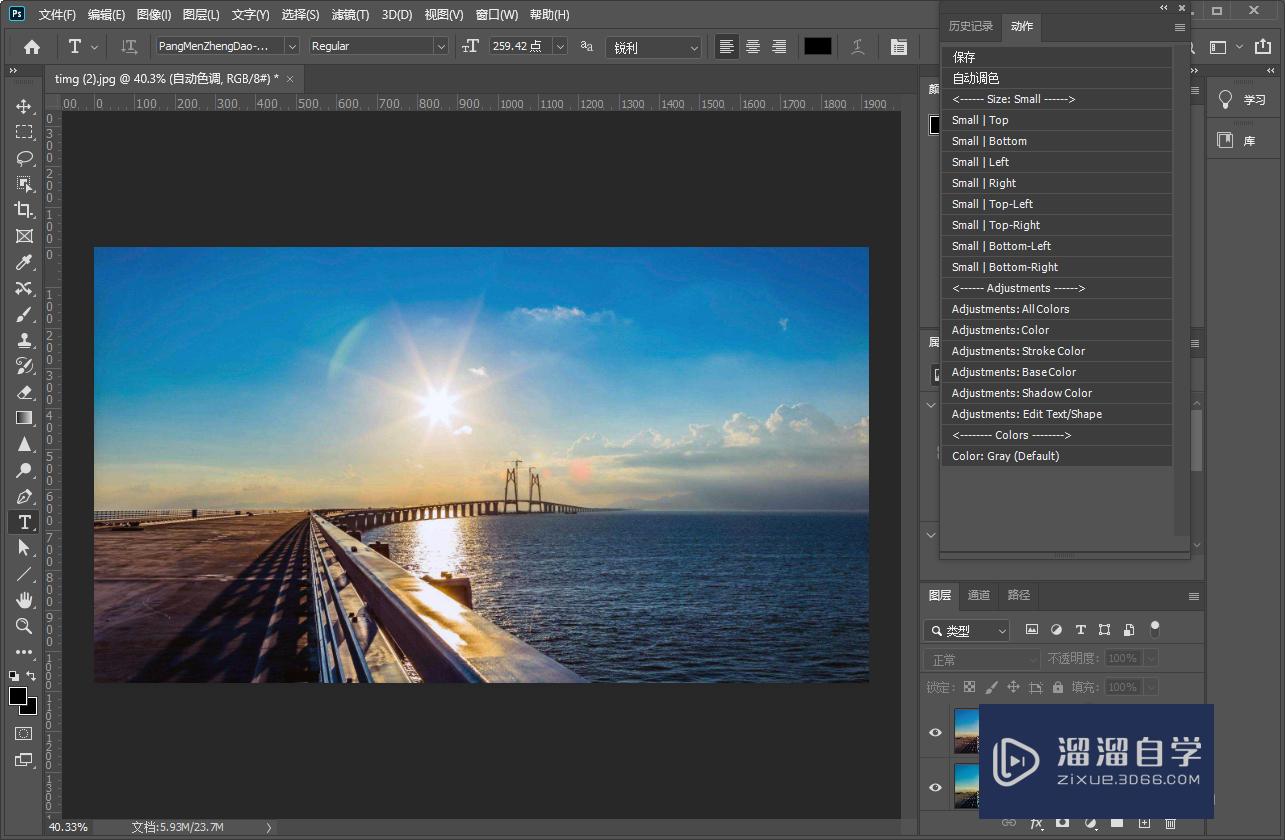
Task: Switch to the 路径 tab
Action: (x=1019, y=595)
